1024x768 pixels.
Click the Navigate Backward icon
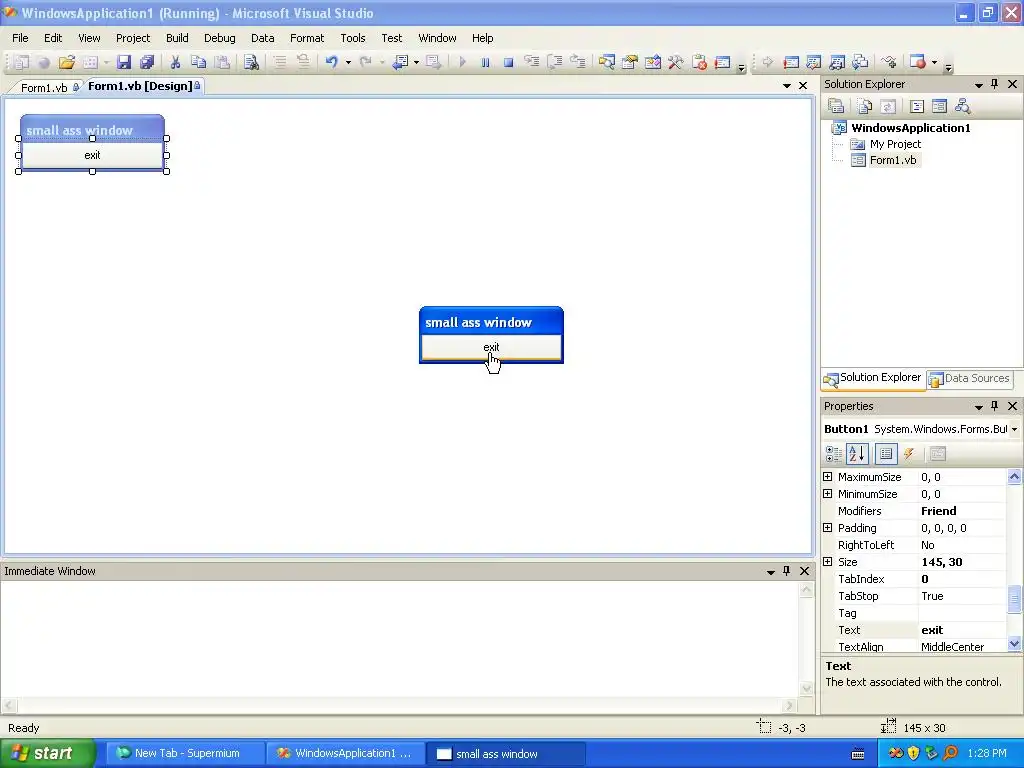tap(400, 63)
